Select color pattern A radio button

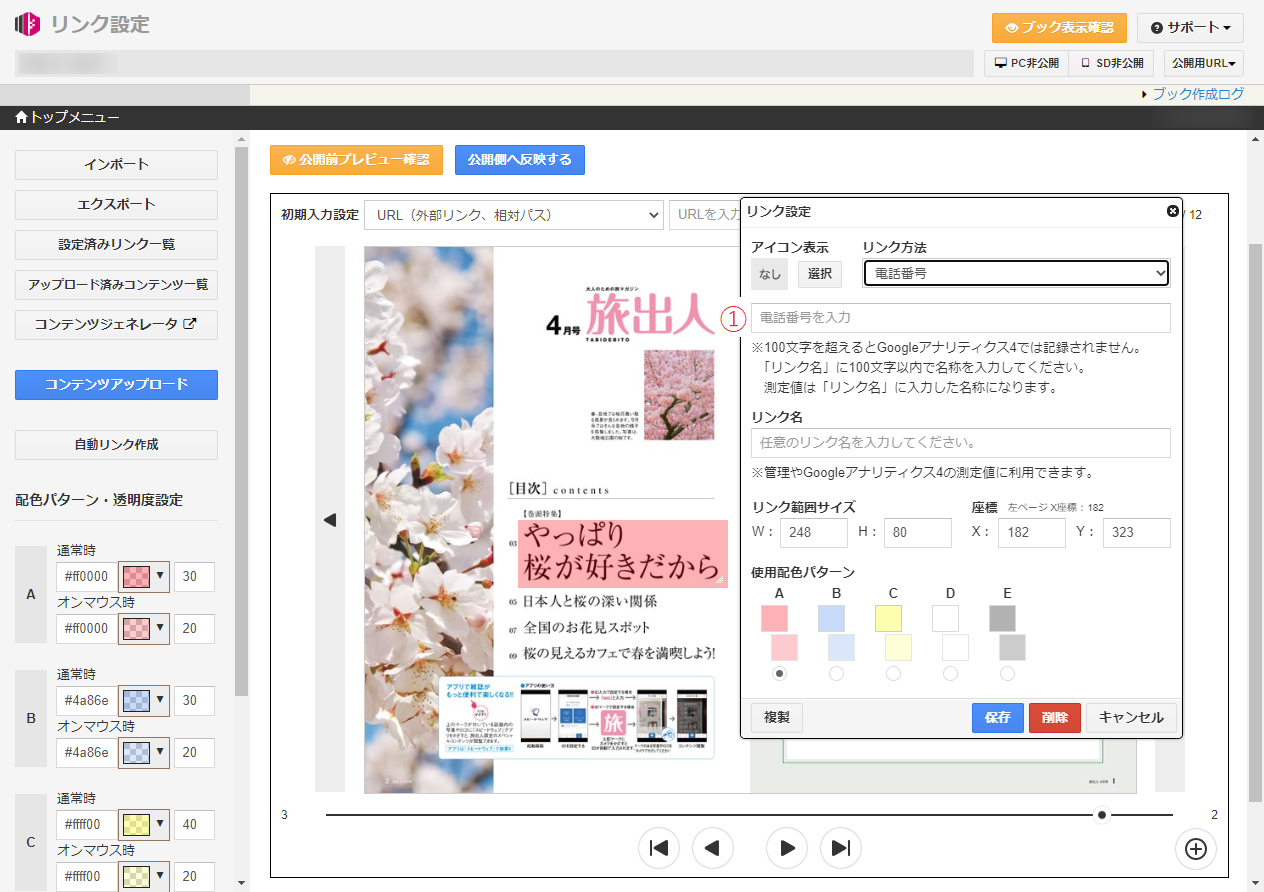pos(780,674)
